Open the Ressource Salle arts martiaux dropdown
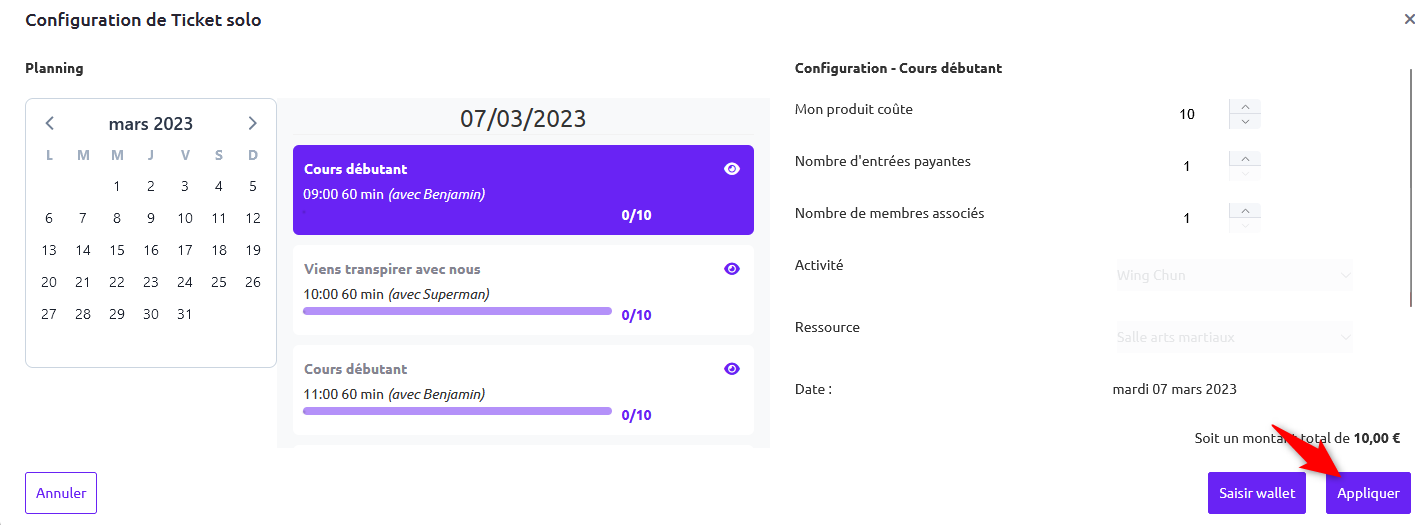Image resolution: width=1417 pixels, height=525 pixels. pyautogui.click(x=1234, y=337)
